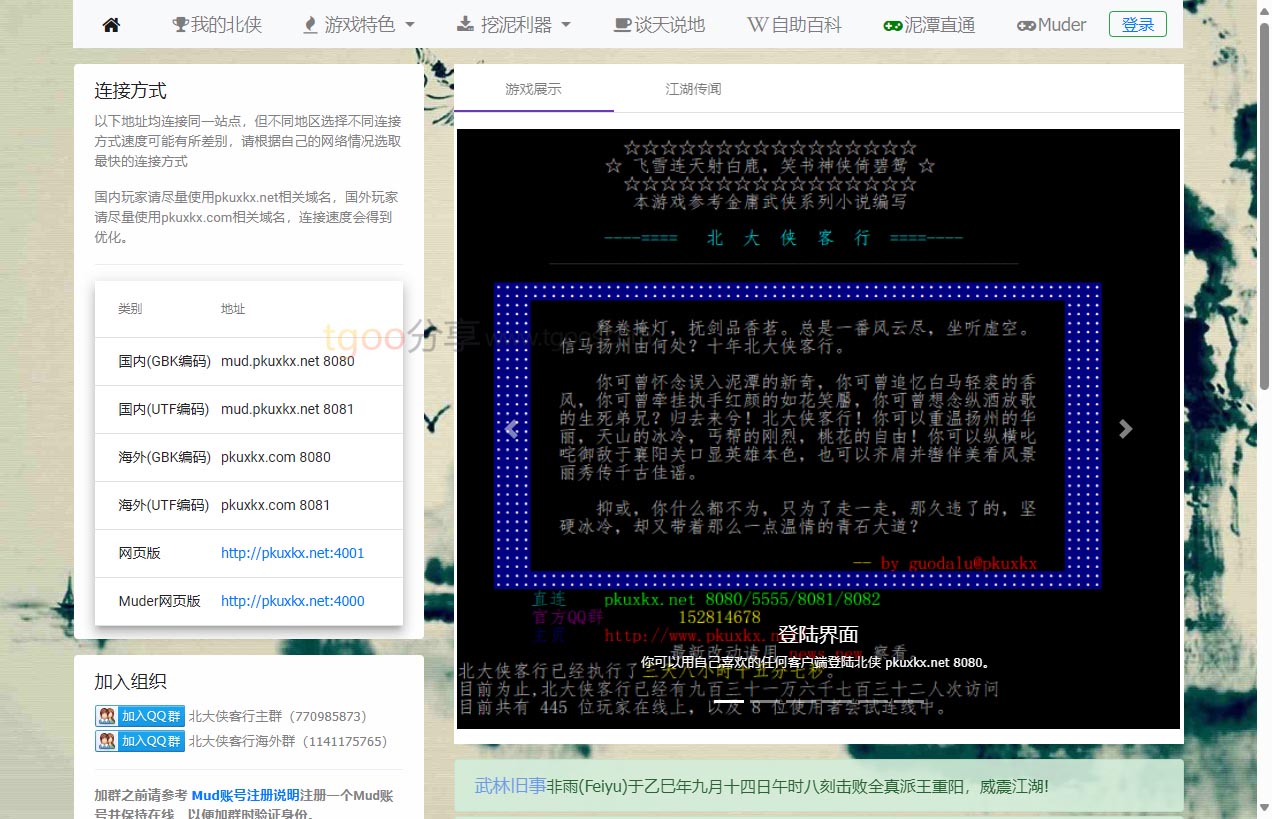Click the 登录 login button
Image resolution: width=1272 pixels, height=819 pixels.
click(1137, 25)
